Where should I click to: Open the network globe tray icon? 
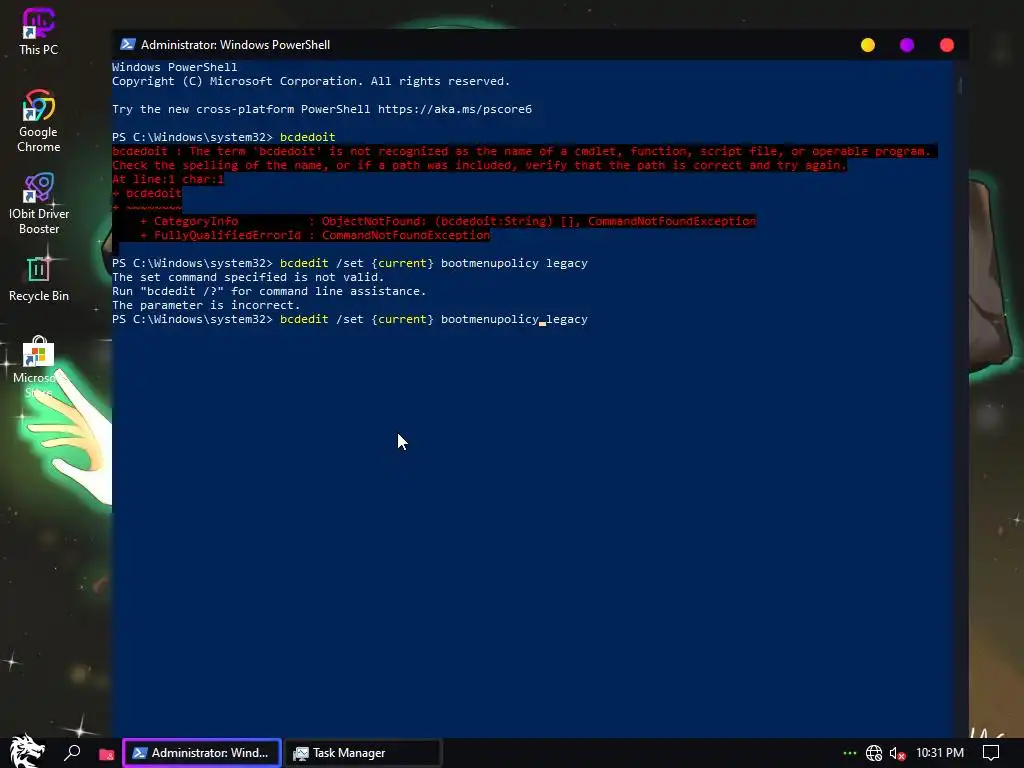click(x=874, y=753)
